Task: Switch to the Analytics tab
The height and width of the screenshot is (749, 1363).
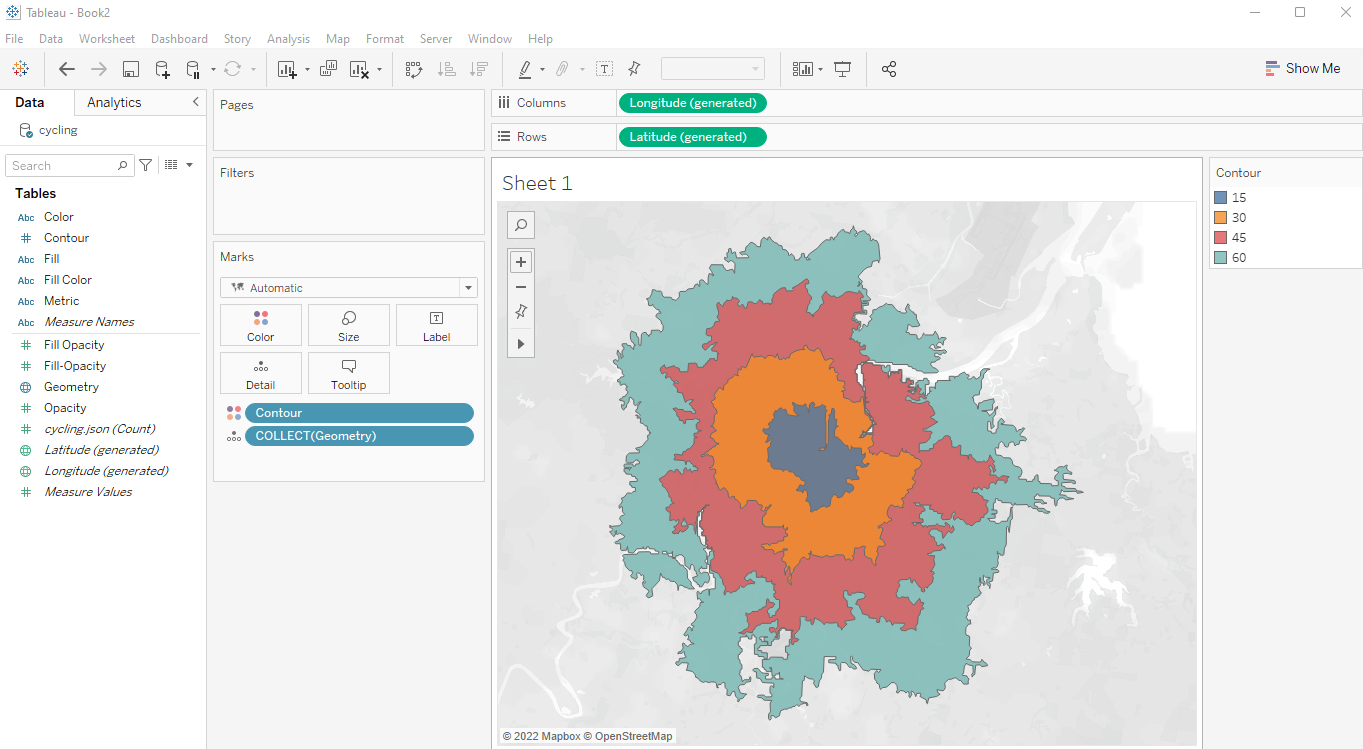Action: (113, 101)
